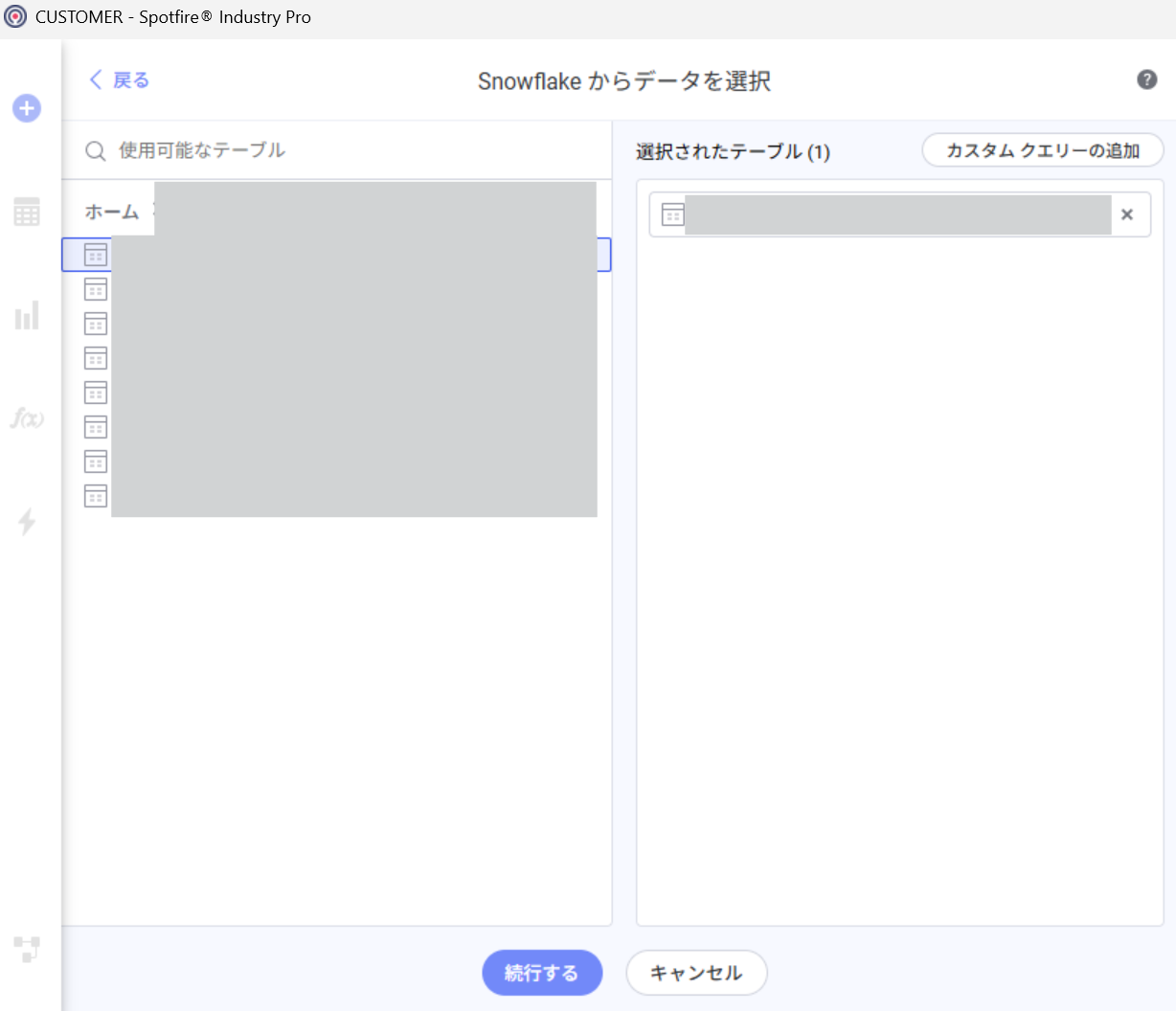This screenshot has height=1011, width=1176.
Task: Click the ホーム breadcrumb
Action: (x=111, y=212)
